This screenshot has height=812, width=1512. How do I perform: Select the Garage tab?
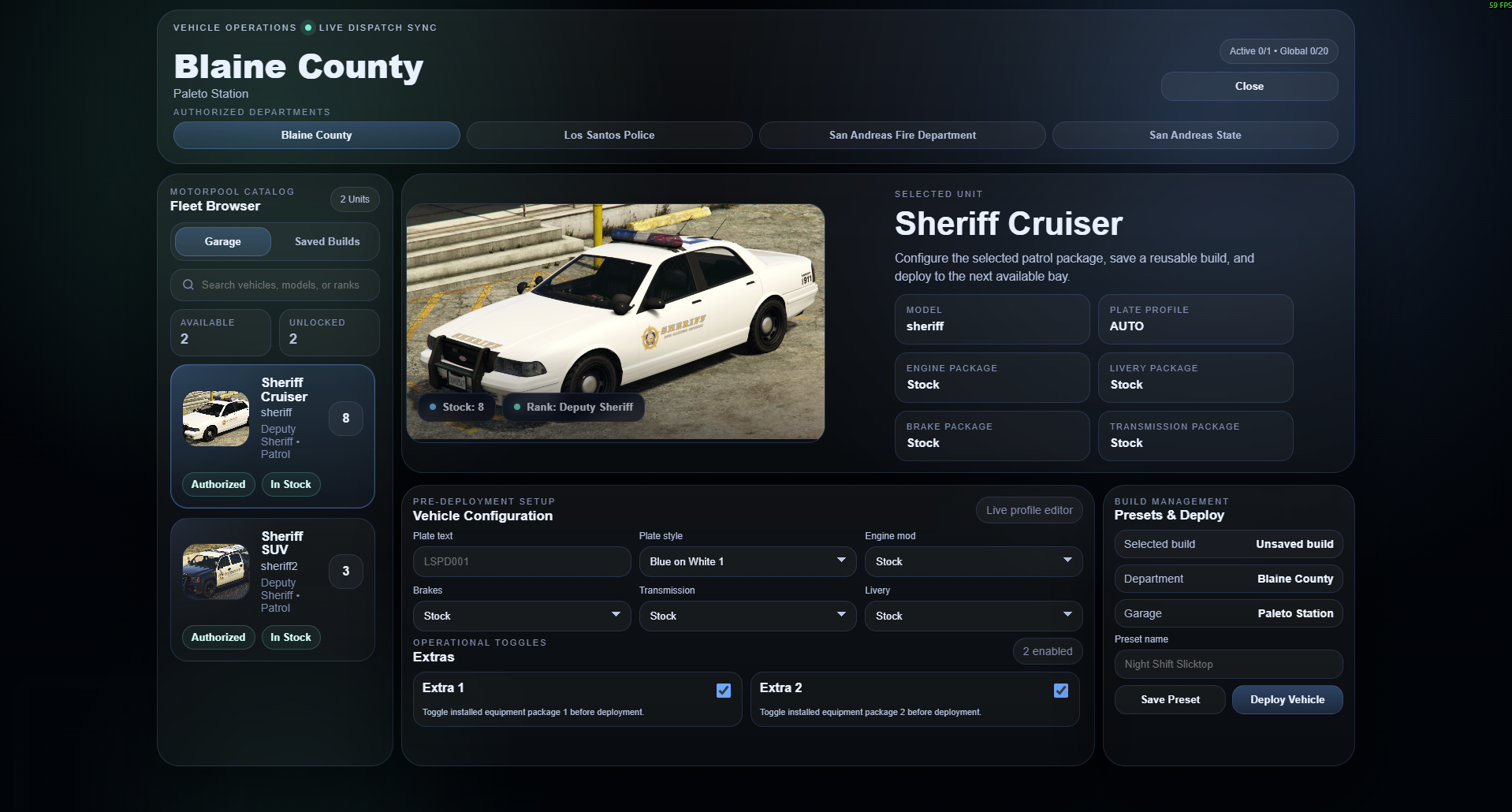click(x=223, y=241)
